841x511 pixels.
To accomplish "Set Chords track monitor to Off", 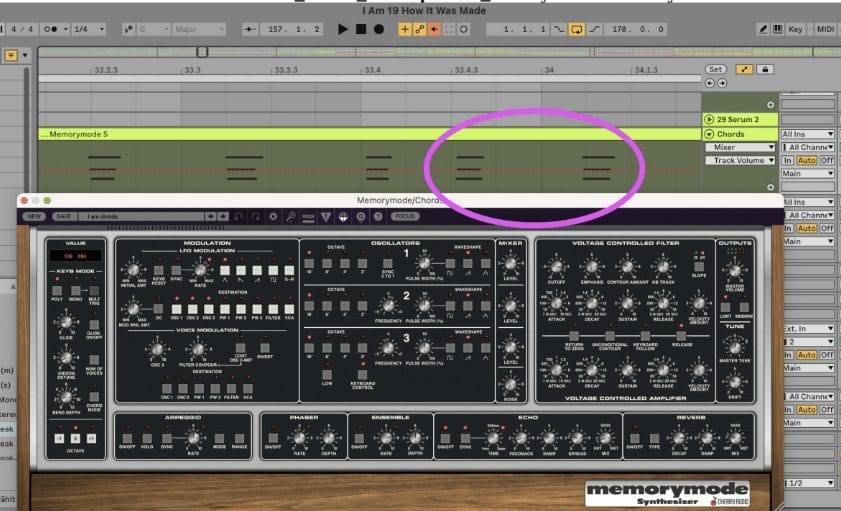I will (x=827, y=160).
